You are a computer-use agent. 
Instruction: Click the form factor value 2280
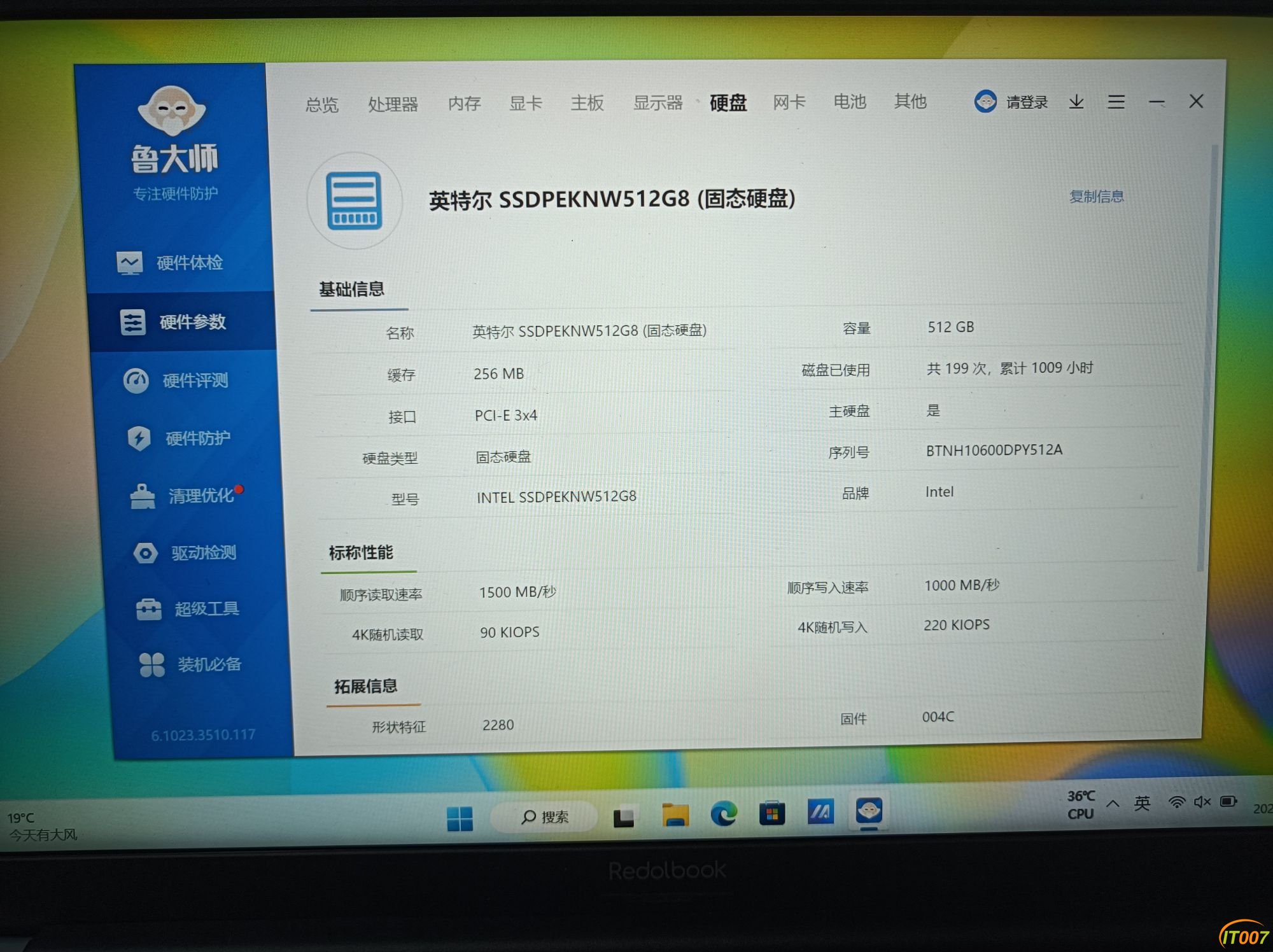coord(498,725)
